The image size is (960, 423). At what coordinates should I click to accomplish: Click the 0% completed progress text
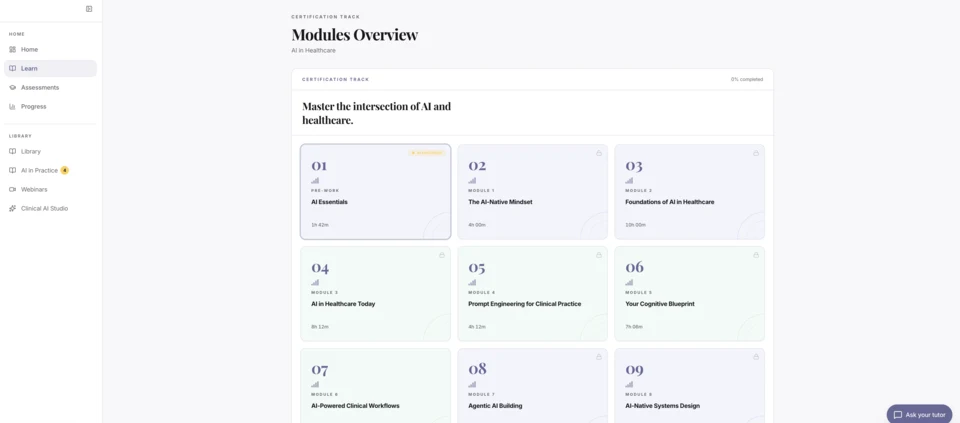(x=747, y=80)
